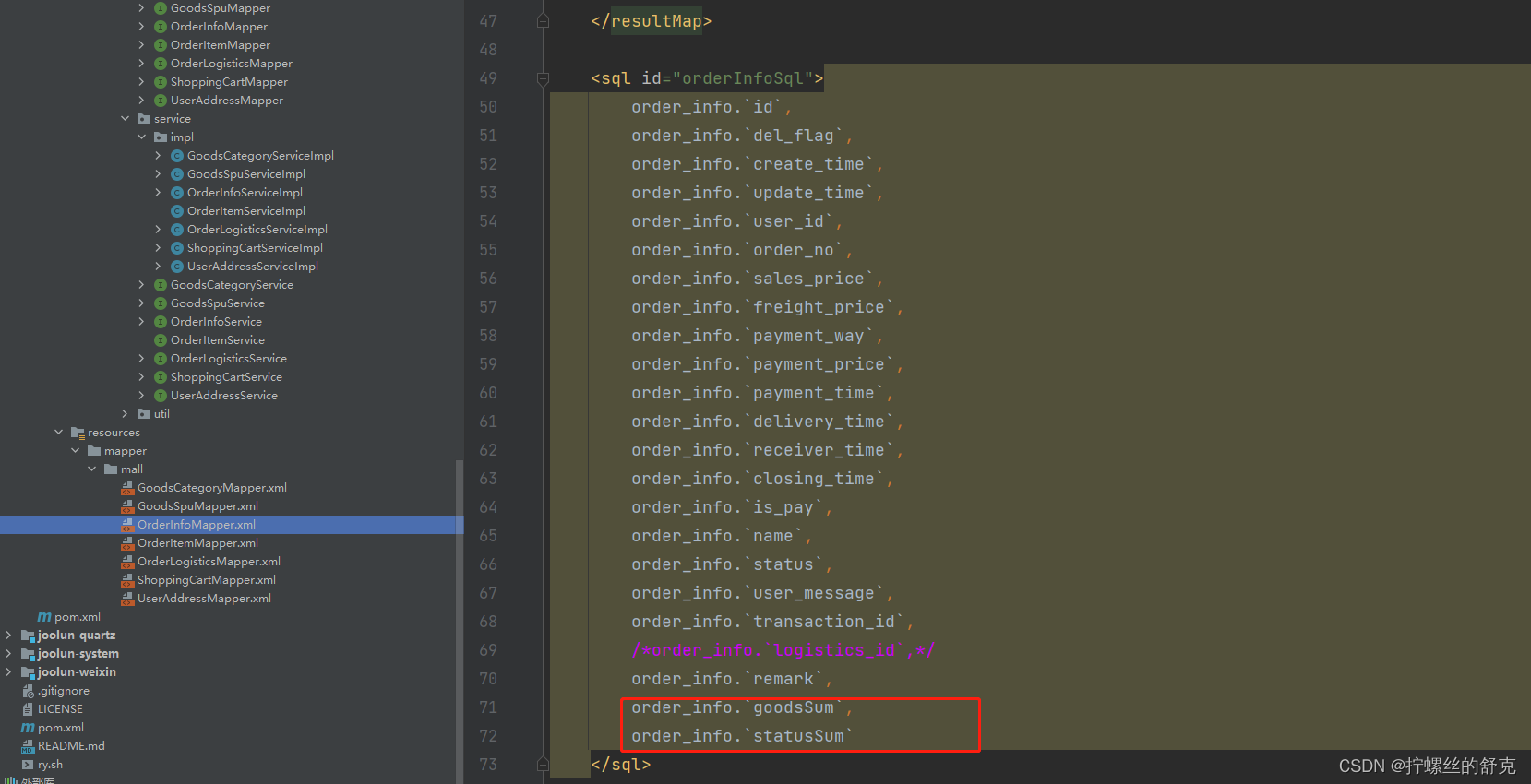Select OrderLogisticsMapper.xml file
Viewport: 1531px width, 784px height.
click(209, 562)
